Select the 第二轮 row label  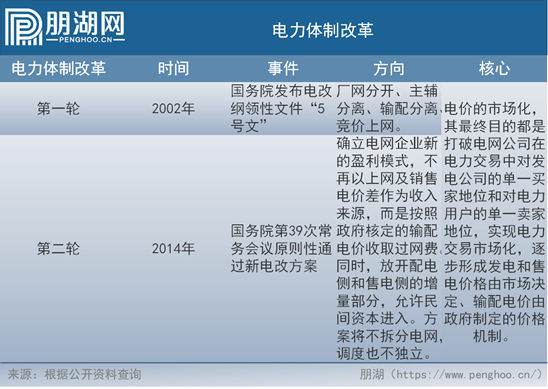(58, 249)
